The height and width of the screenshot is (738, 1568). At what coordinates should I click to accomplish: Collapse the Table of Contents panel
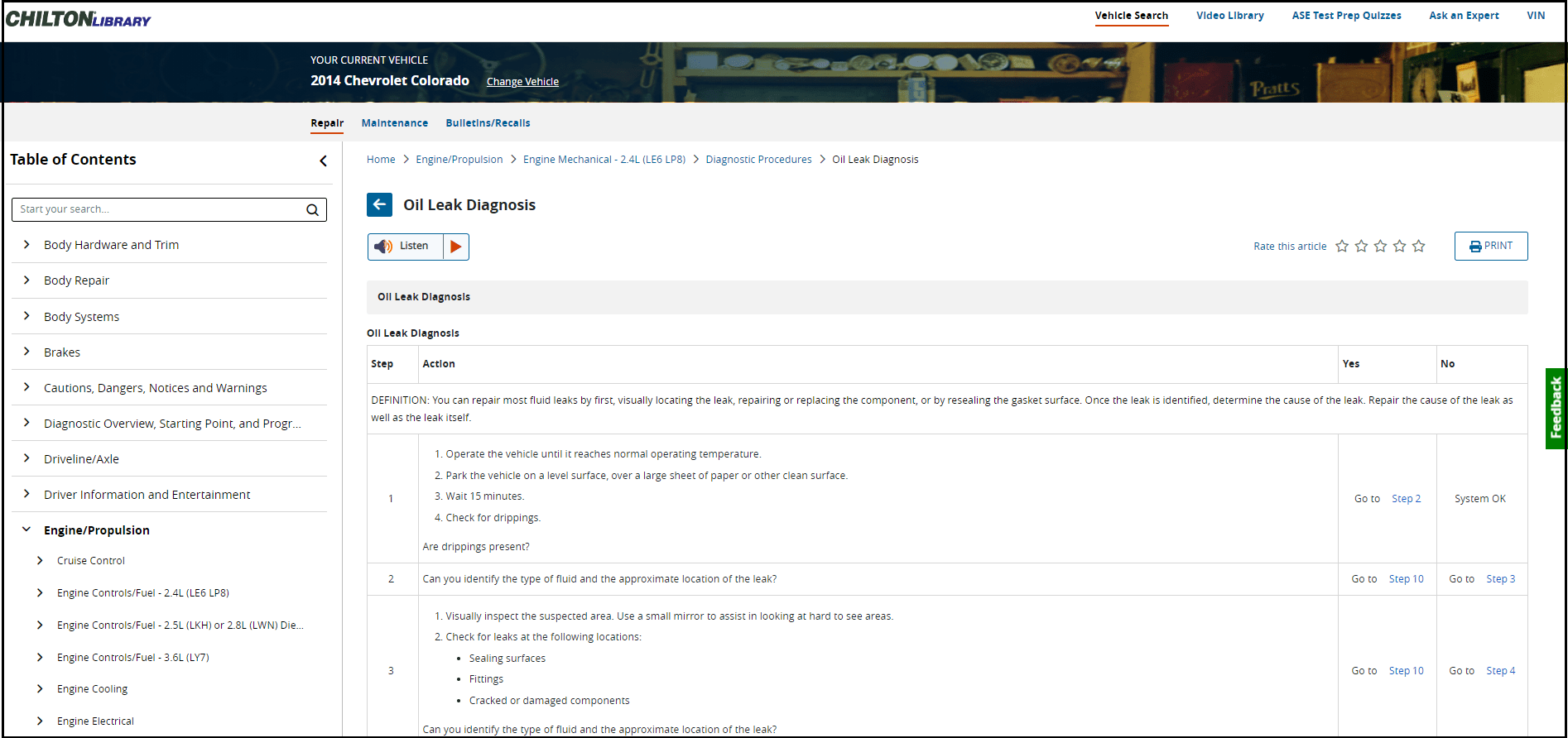[x=323, y=161]
